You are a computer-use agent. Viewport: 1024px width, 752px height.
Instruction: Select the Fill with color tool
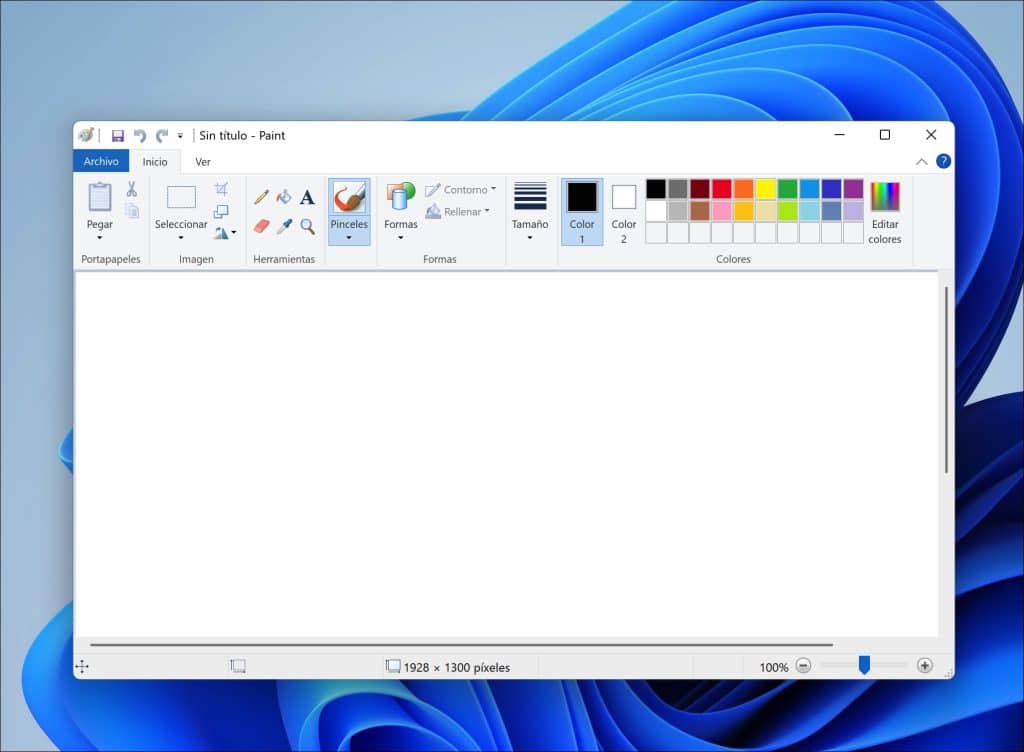(284, 197)
